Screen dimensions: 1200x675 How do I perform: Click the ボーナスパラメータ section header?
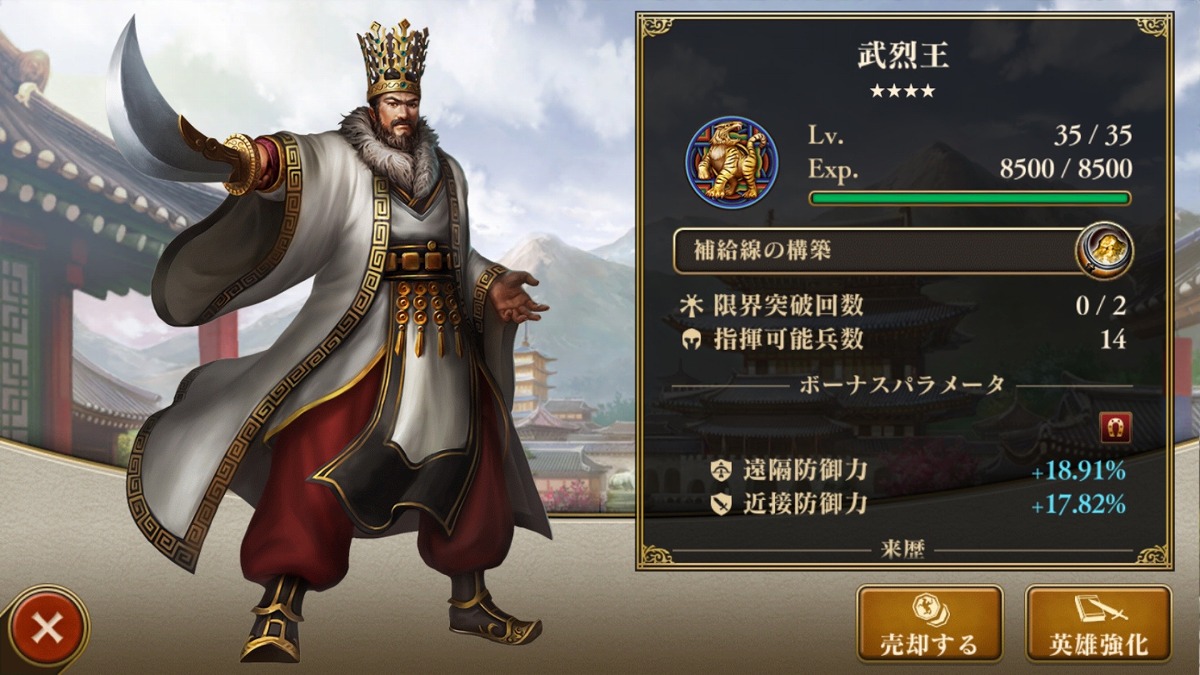903,385
